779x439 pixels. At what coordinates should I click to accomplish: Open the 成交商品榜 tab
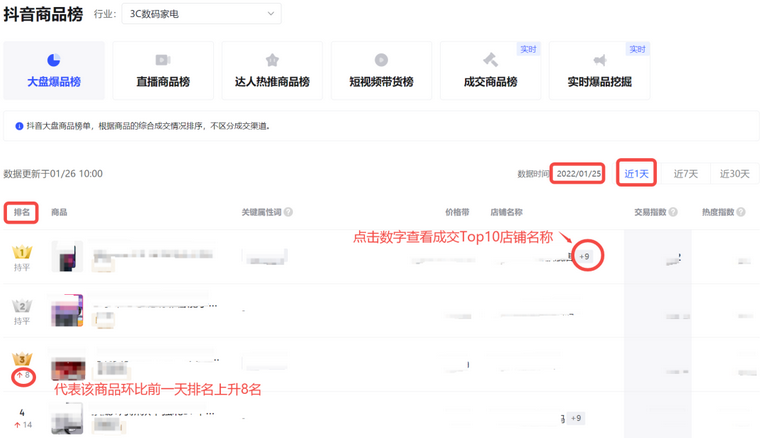point(490,71)
